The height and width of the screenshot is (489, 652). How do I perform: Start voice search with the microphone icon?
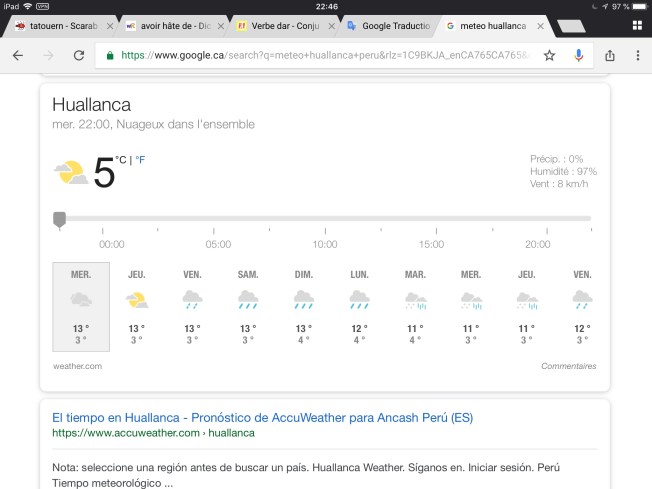point(579,56)
